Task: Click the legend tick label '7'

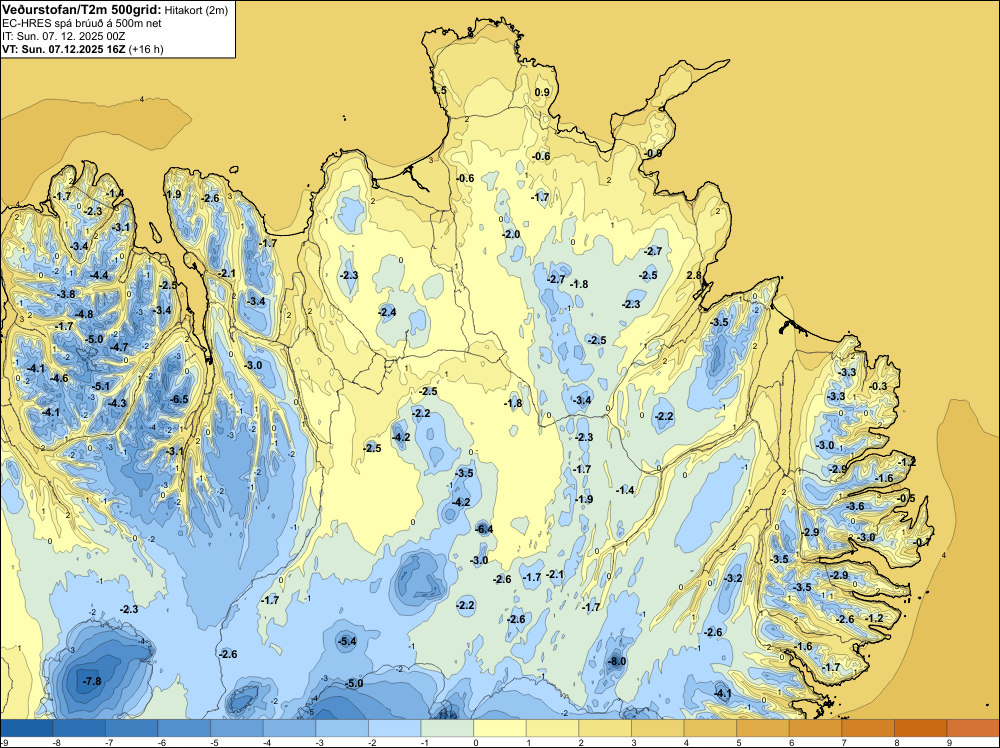Action: [844, 743]
